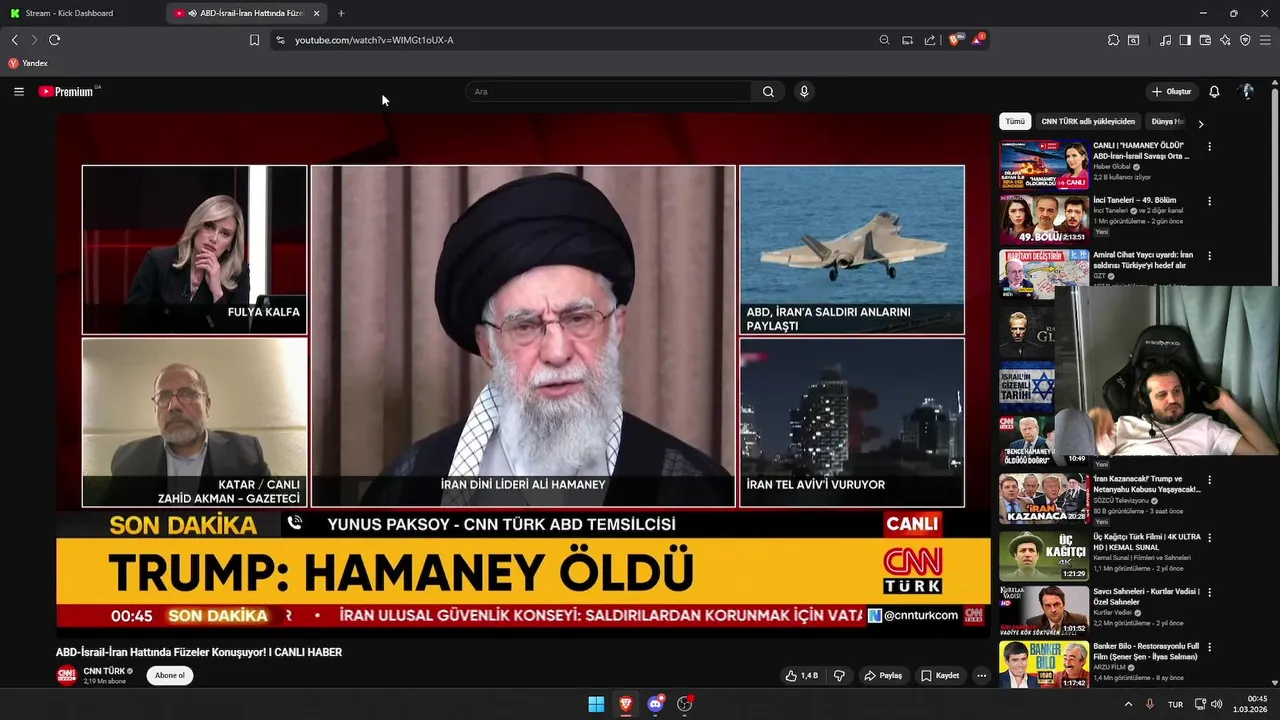Show more filter chips with right chevron
The height and width of the screenshot is (720, 1280).
pyautogui.click(x=1200, y=123)
